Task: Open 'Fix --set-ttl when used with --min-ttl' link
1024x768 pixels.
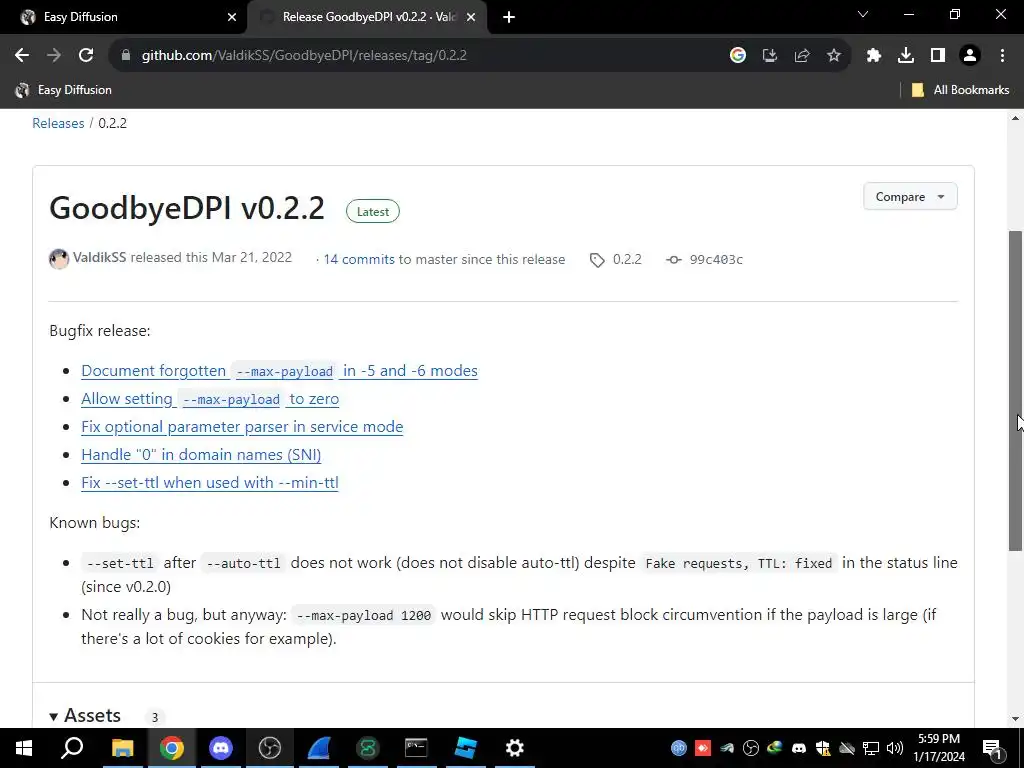Action: coord(210,483)
